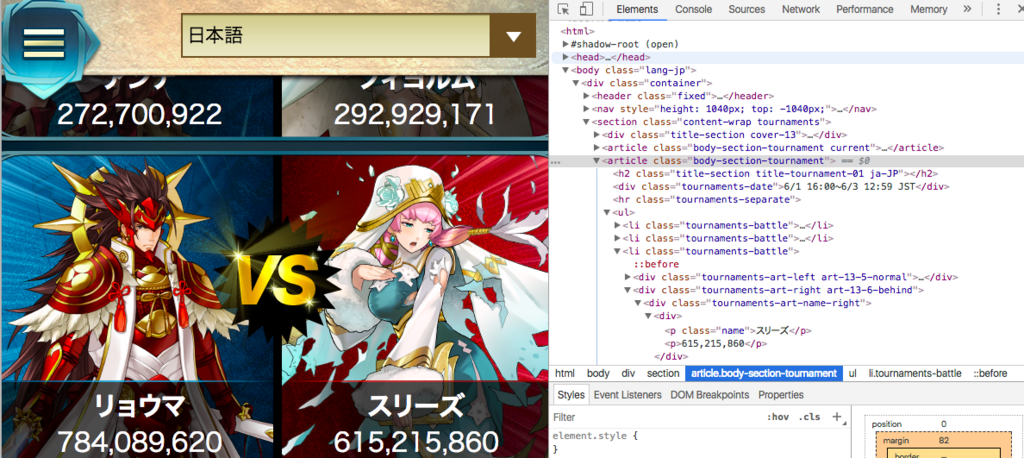Switch to the Styles pane tab
The width and height of the screenshot is (1024, 458).
click(x=571, y=395)
